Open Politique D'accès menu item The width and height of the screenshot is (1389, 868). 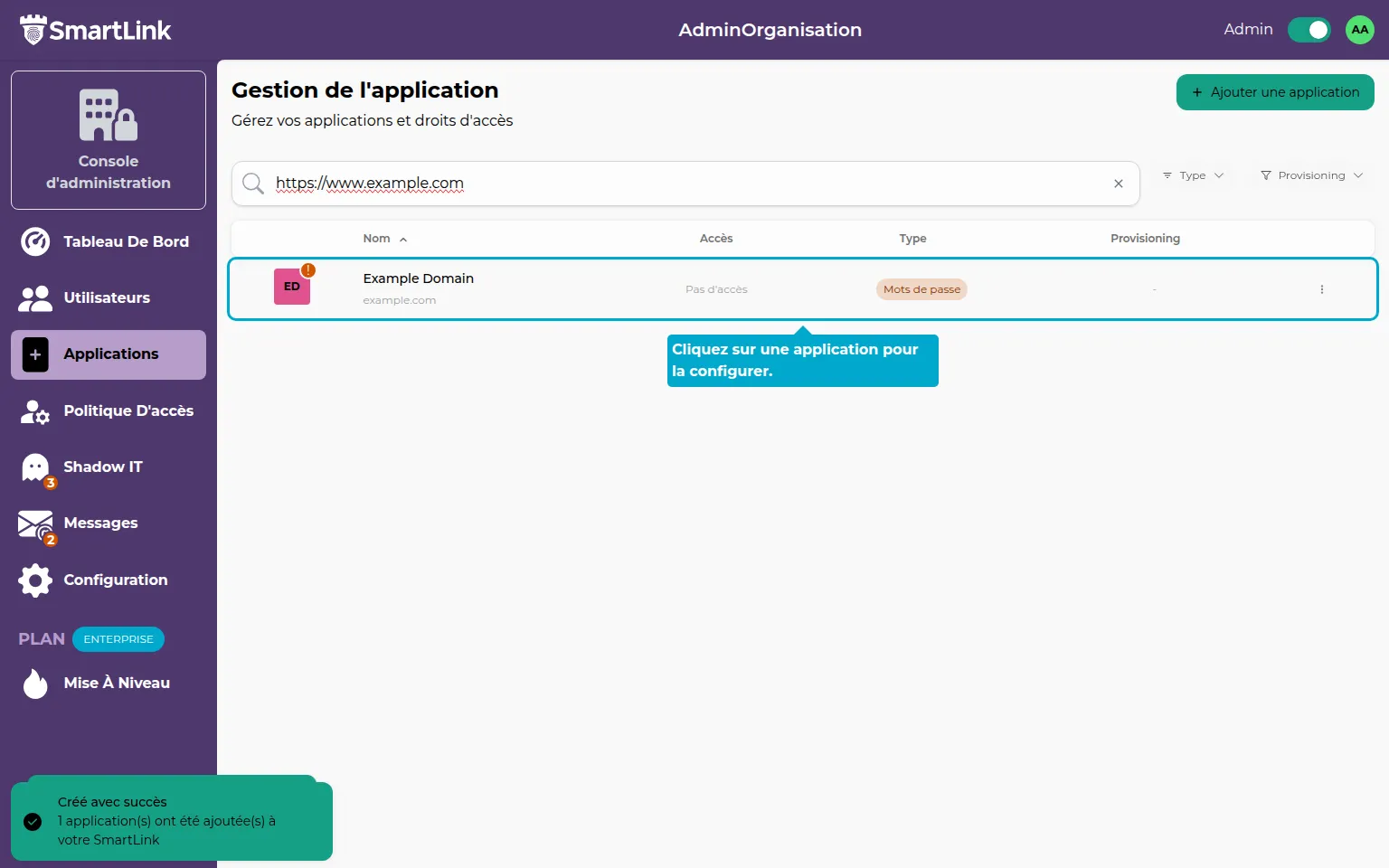[128, 410]
